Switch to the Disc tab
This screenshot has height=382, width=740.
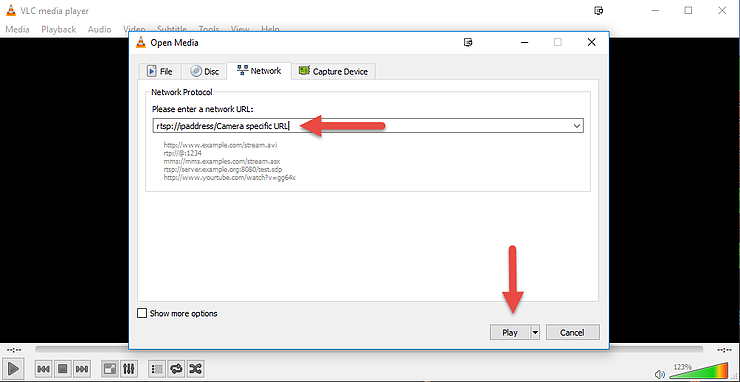(x=204, y=72)
